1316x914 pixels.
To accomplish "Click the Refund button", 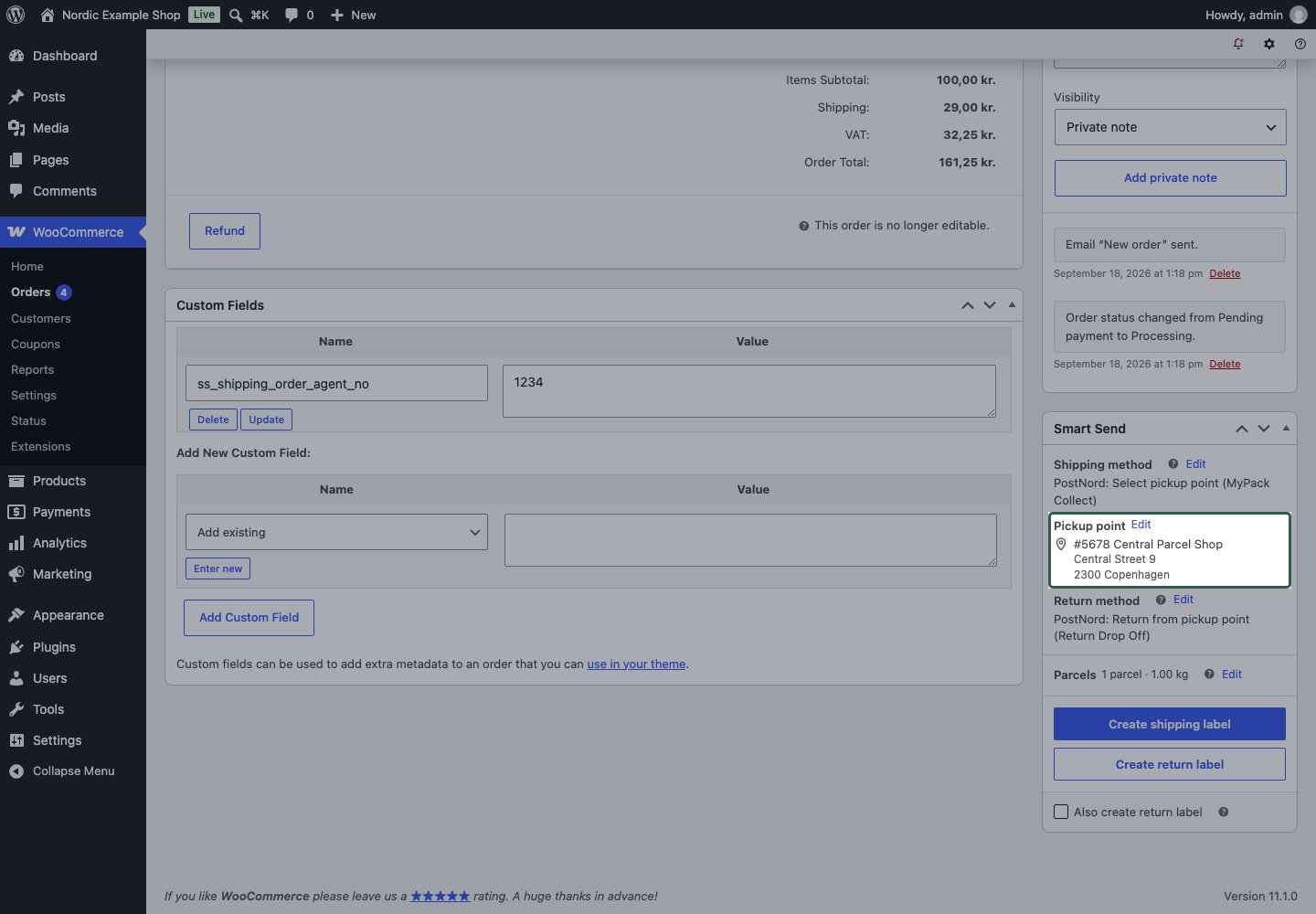I will coord(225,231).
